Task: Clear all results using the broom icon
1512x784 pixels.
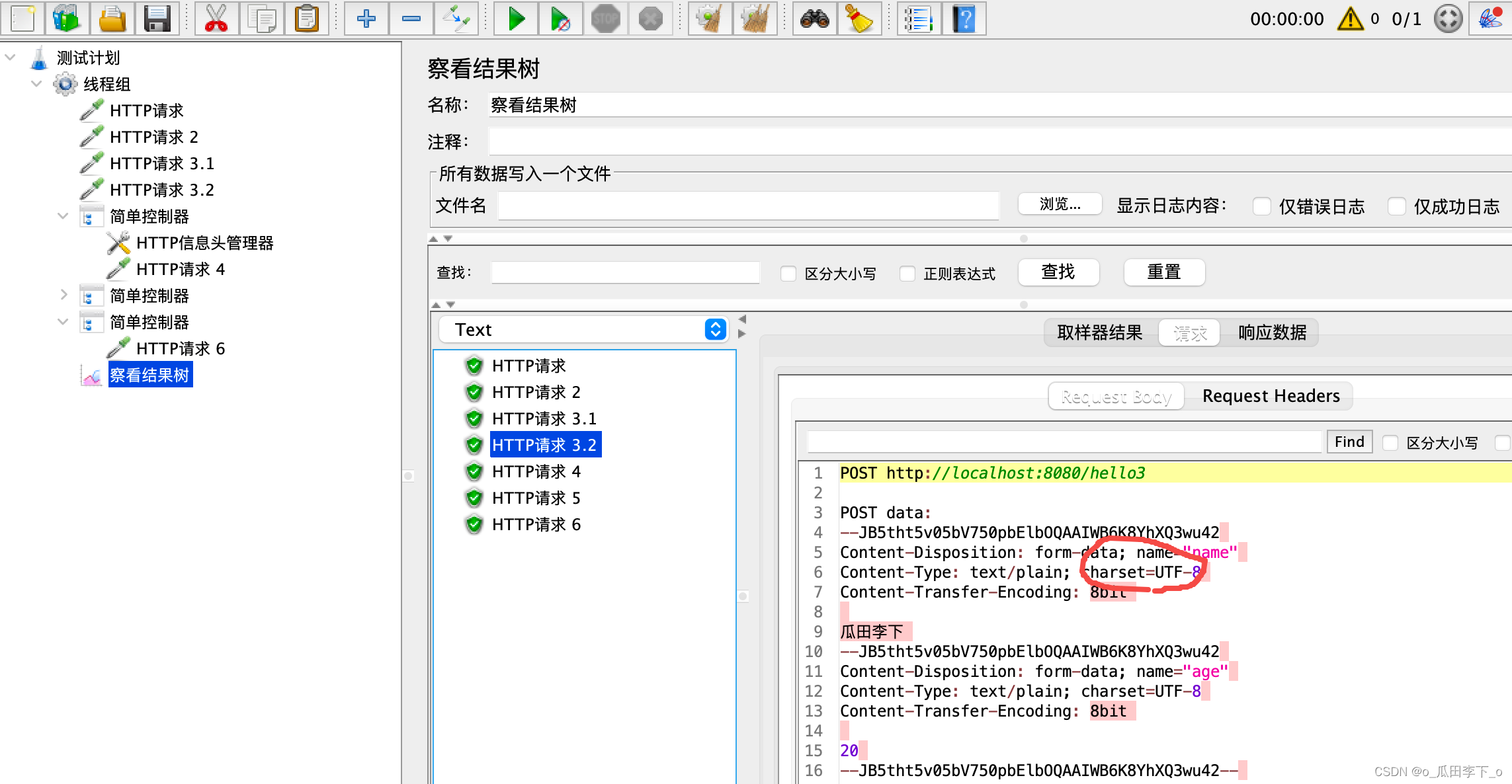Action: tap(756, 19)
